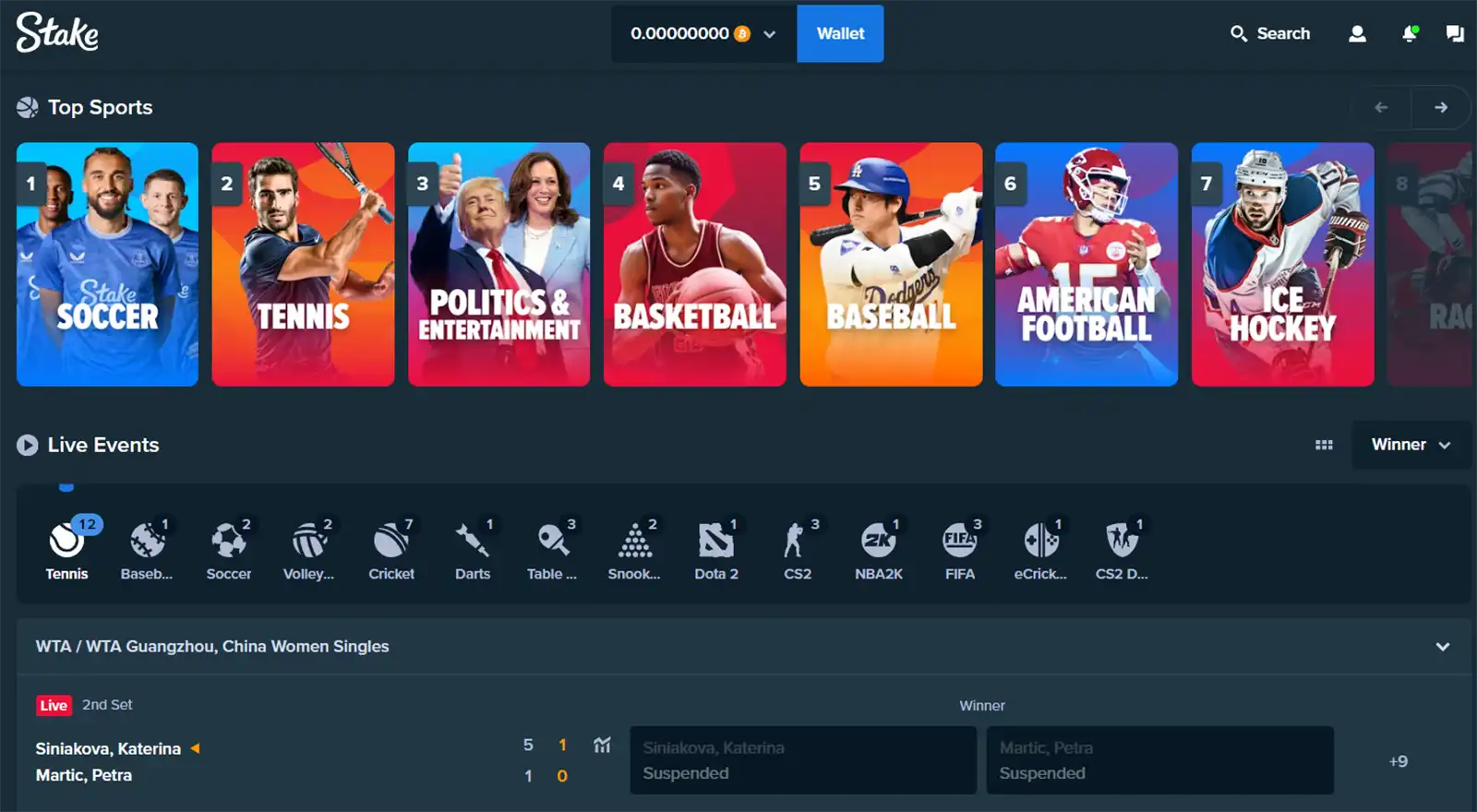Screen dimensions: 1477x812
Task: Open the Politics & Entertainment card
Action: (x=498, y=264)
